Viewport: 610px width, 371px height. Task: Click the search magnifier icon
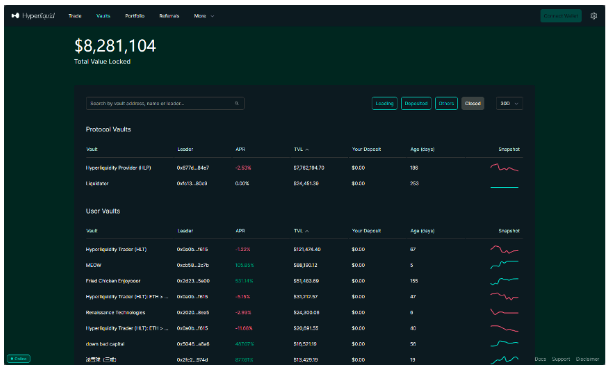point(237,103)
